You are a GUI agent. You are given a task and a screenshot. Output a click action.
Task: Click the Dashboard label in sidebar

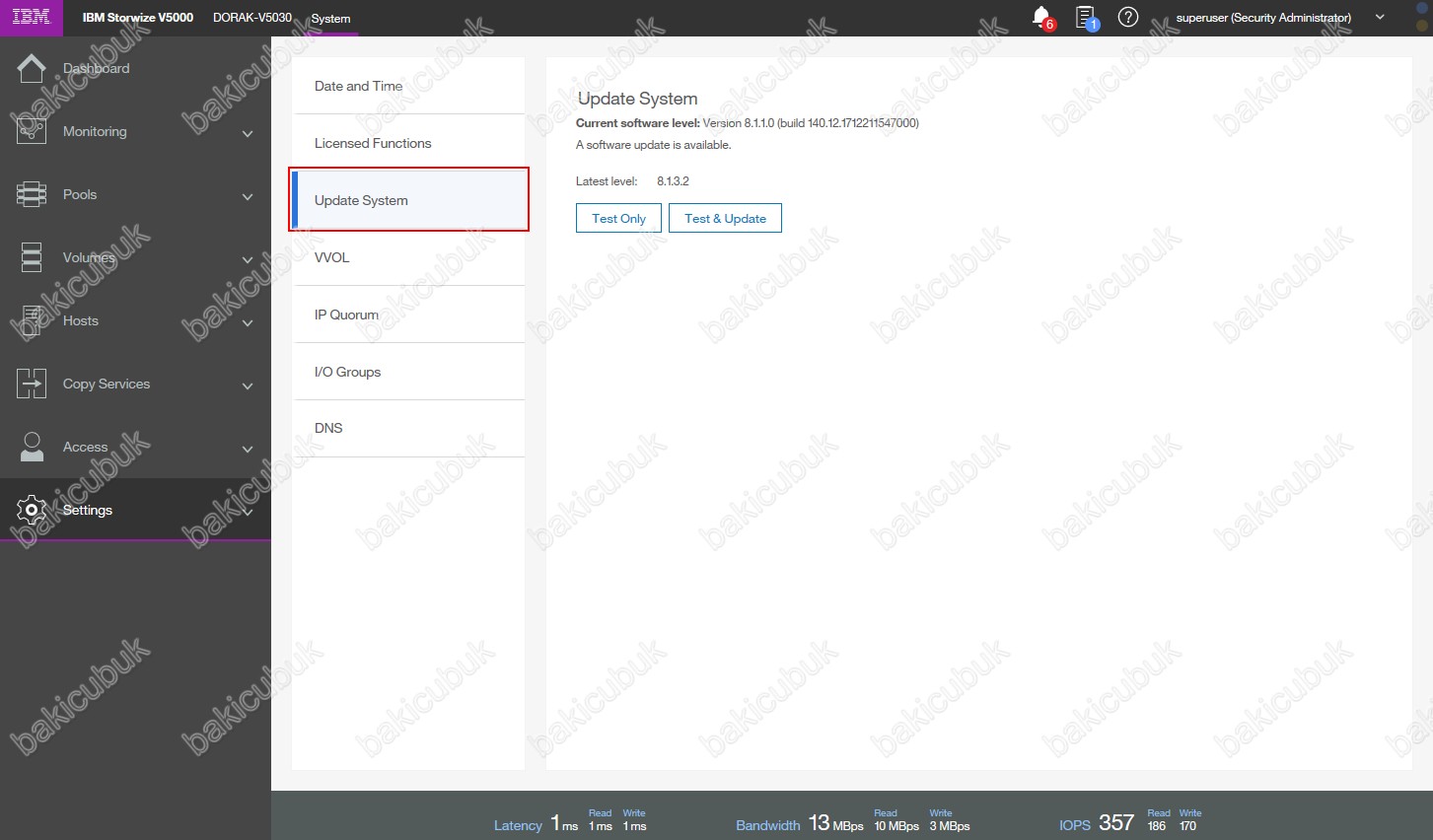pos(97,68)
